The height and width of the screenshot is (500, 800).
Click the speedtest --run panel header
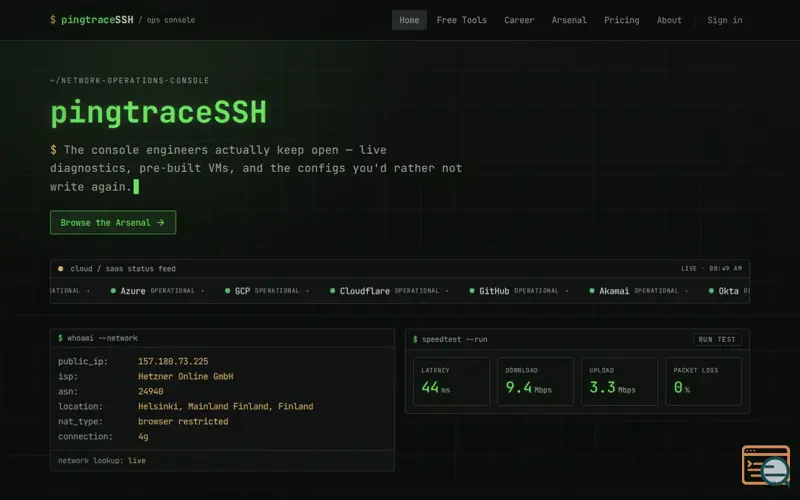(577, 339)
